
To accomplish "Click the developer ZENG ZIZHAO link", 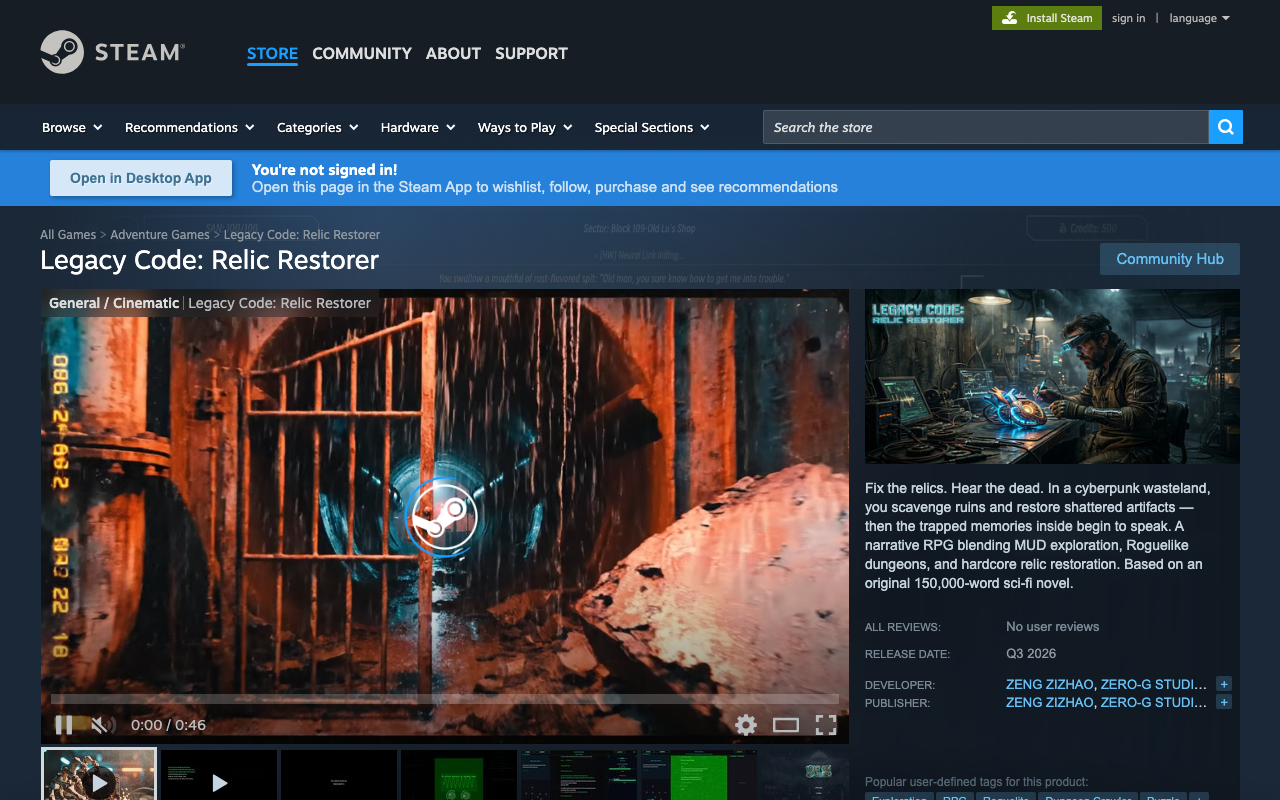I will pyautogui.click(x=1049, y=684).
